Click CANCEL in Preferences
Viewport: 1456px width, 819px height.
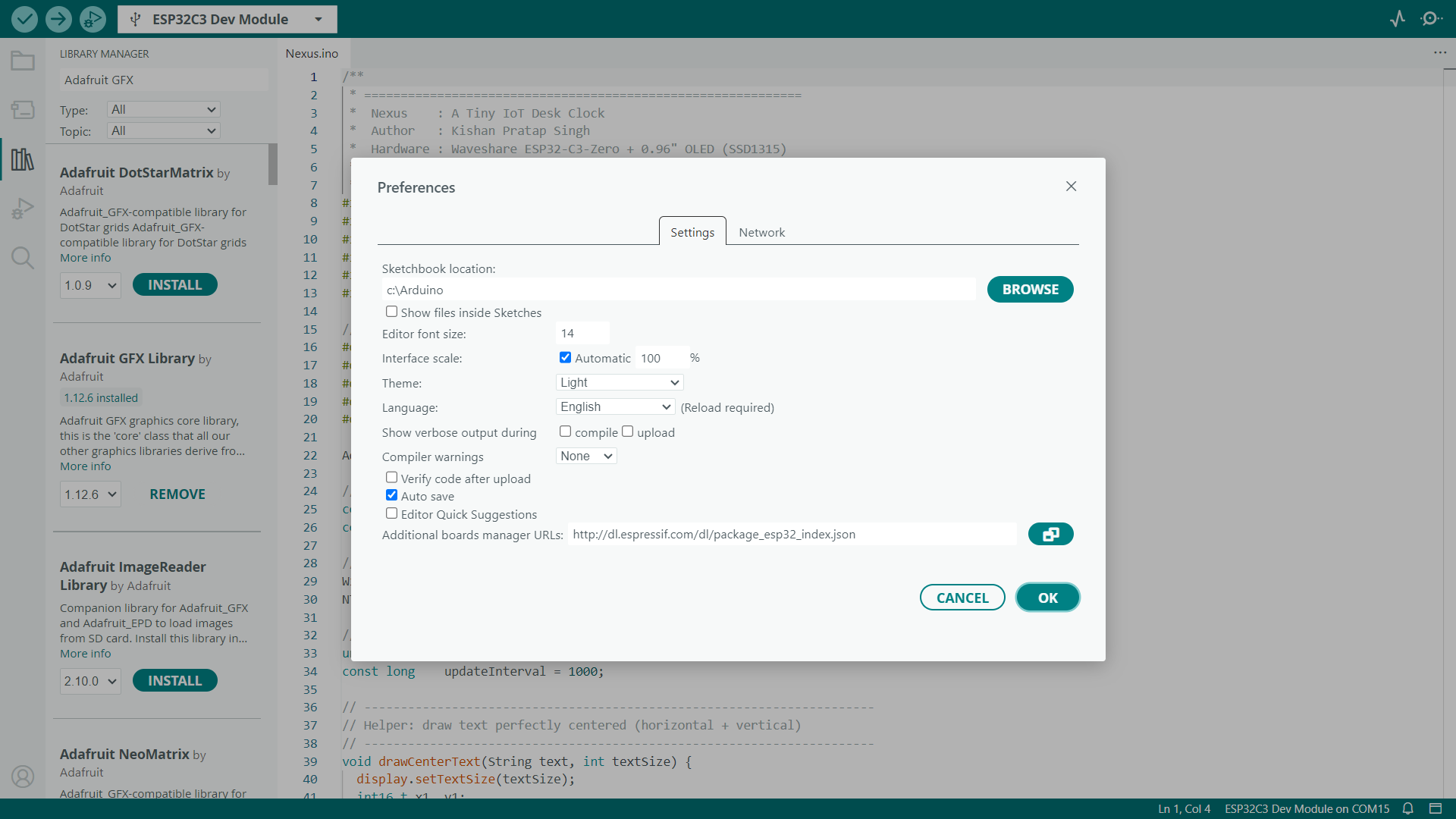[x=962, y=598]
